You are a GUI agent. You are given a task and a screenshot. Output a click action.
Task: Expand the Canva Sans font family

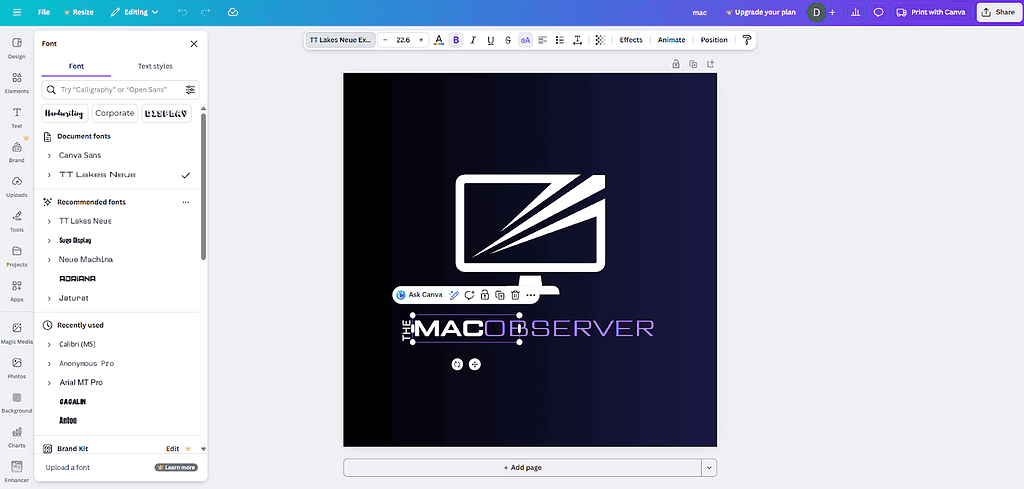49,155
